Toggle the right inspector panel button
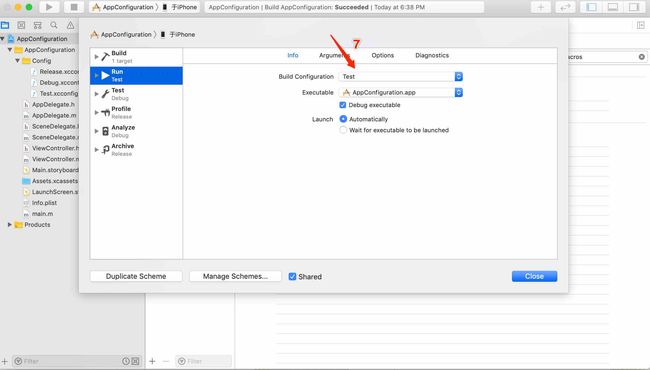This screenshot has height=370, width=650. pyautogui.click(x=634, y=7)
